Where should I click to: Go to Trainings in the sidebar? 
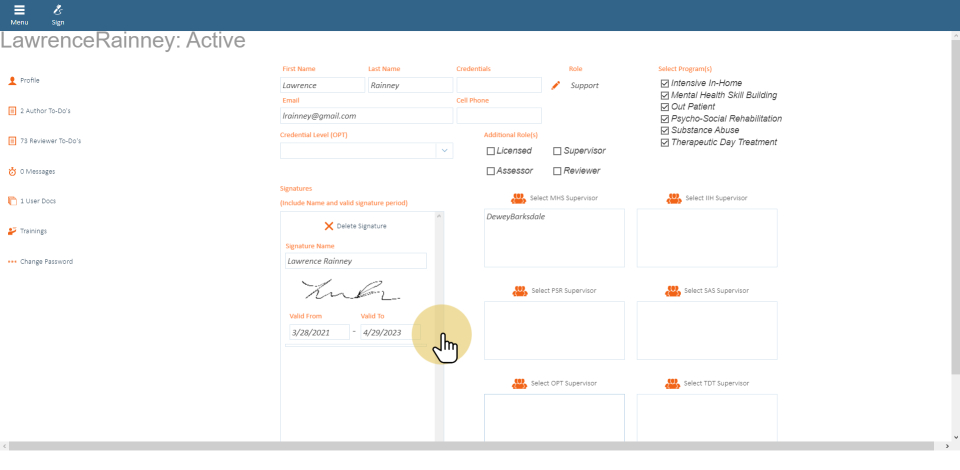pos(33,231)
